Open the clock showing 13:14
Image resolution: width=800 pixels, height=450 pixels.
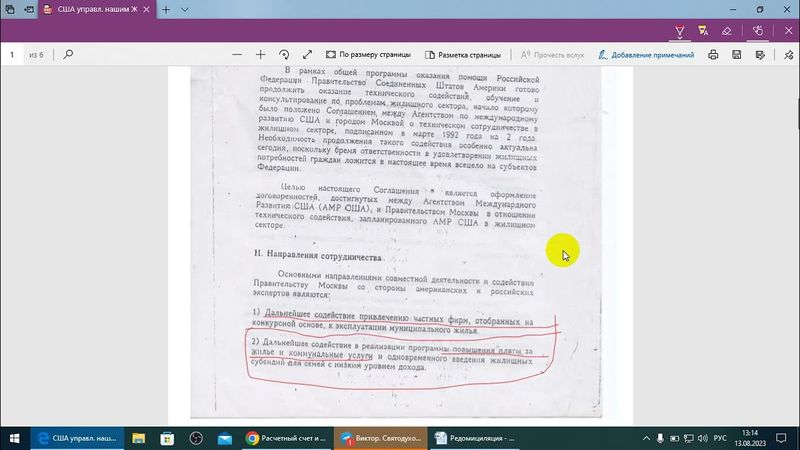coord(750,438)
